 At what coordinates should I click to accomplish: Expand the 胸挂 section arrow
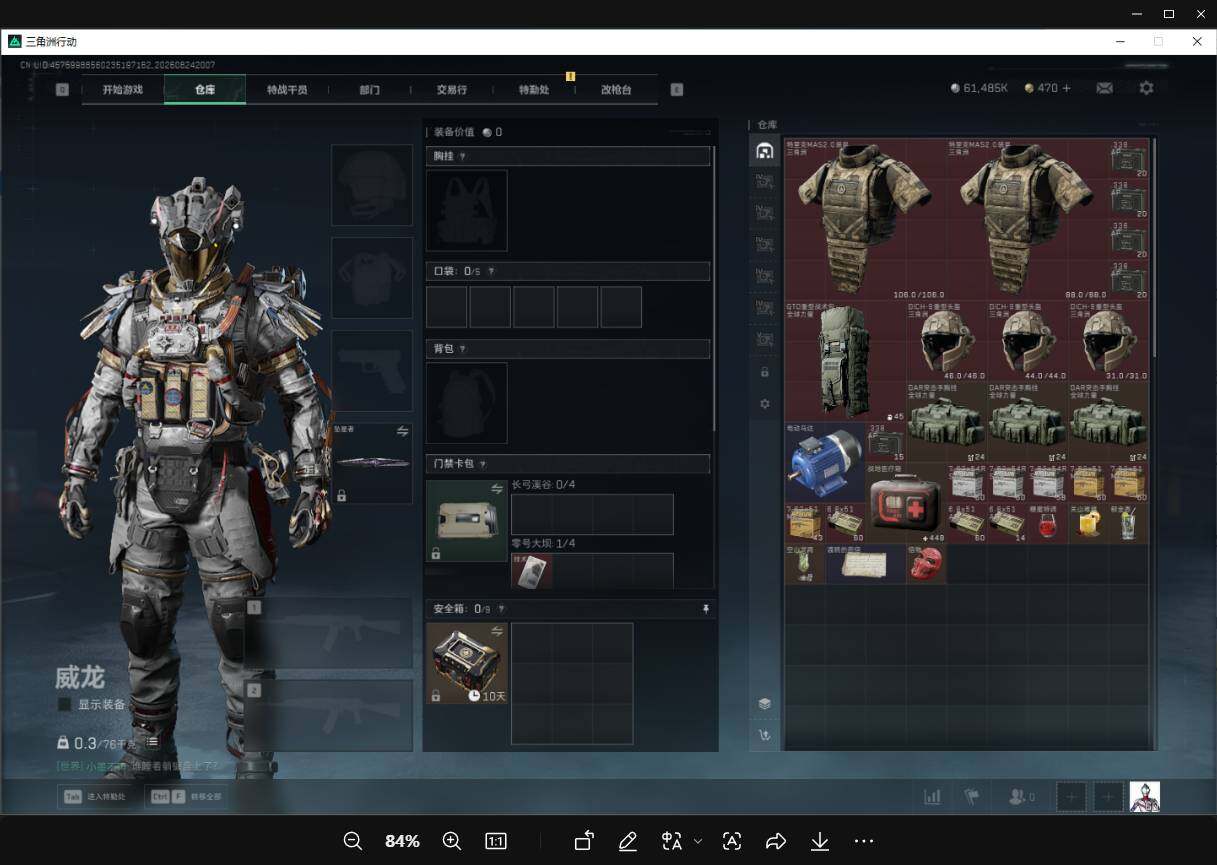pos(462,157)
